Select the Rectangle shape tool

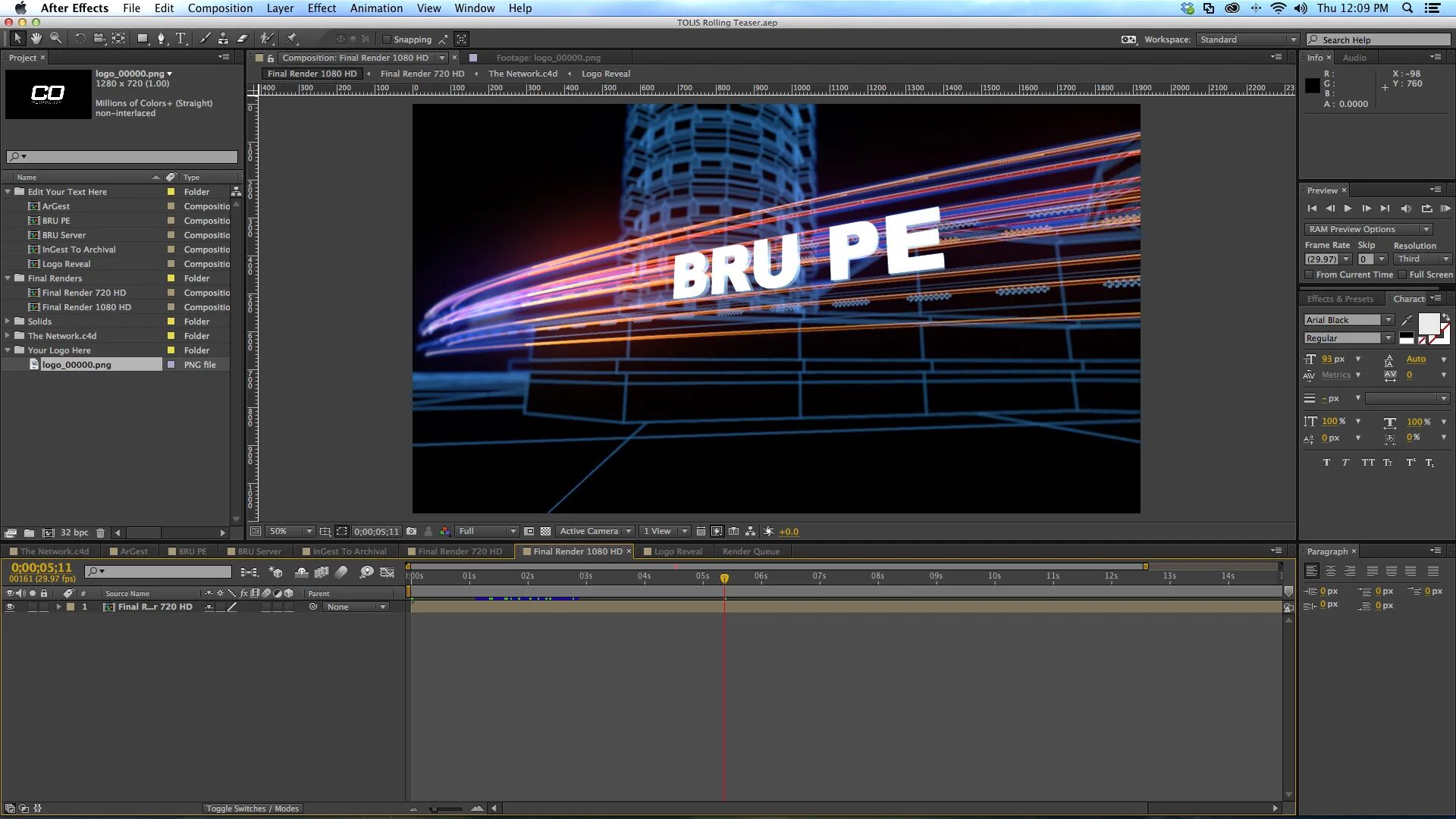pos(143,39)
